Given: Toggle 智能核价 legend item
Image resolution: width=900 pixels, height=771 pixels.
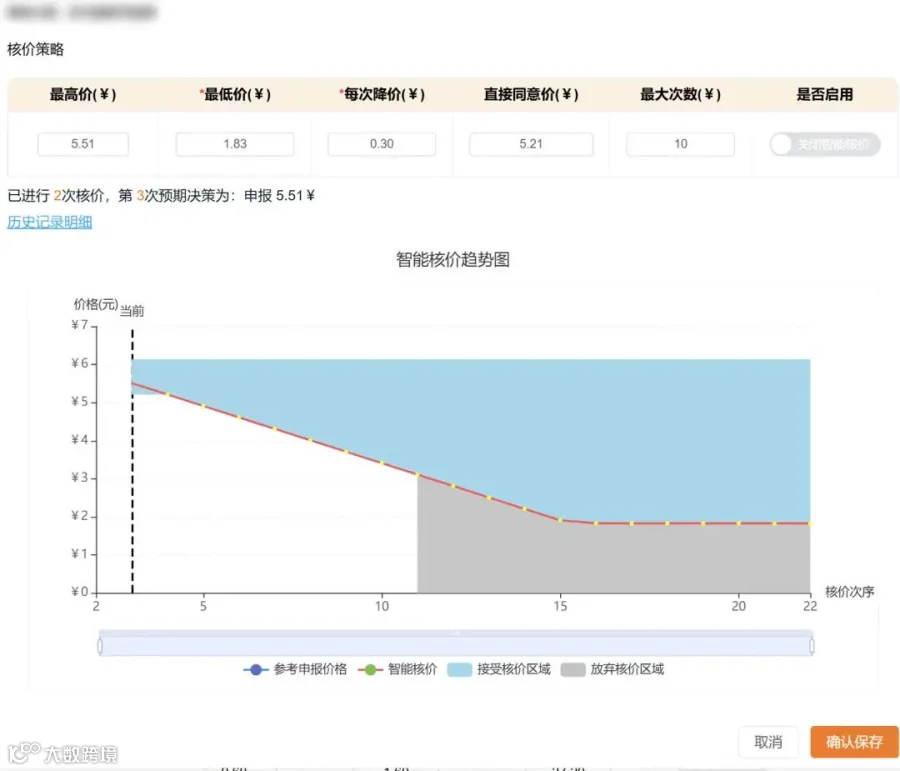Looking at the screenshot, I should pos(397,669).
